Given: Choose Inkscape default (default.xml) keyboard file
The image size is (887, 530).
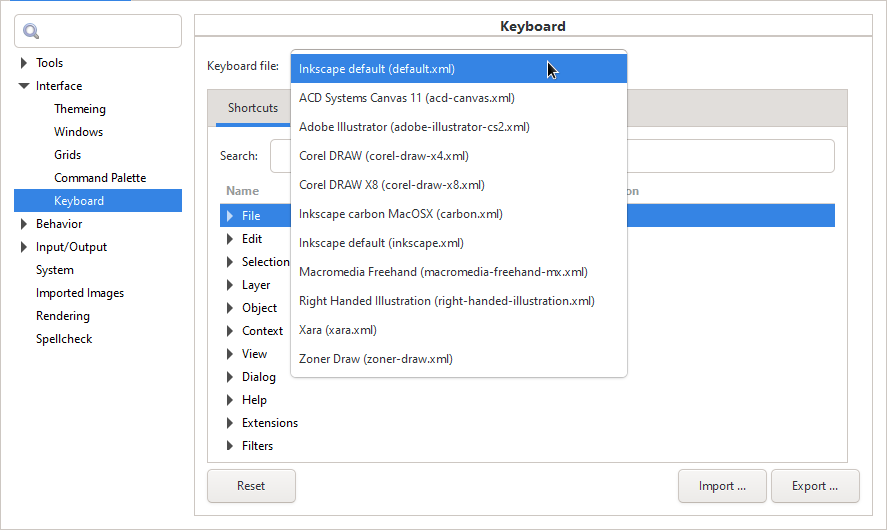Looking at the screenshot, I should 459,69.
